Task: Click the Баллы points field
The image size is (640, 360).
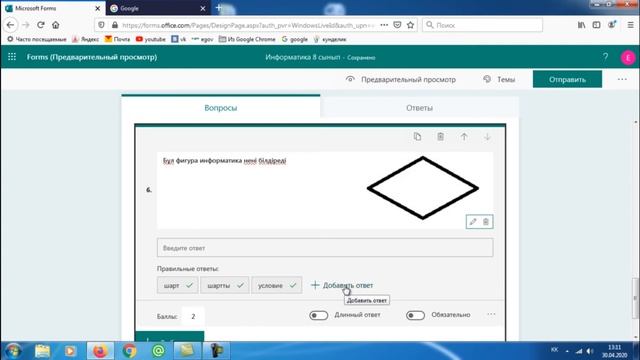Action: pos(193,316)
